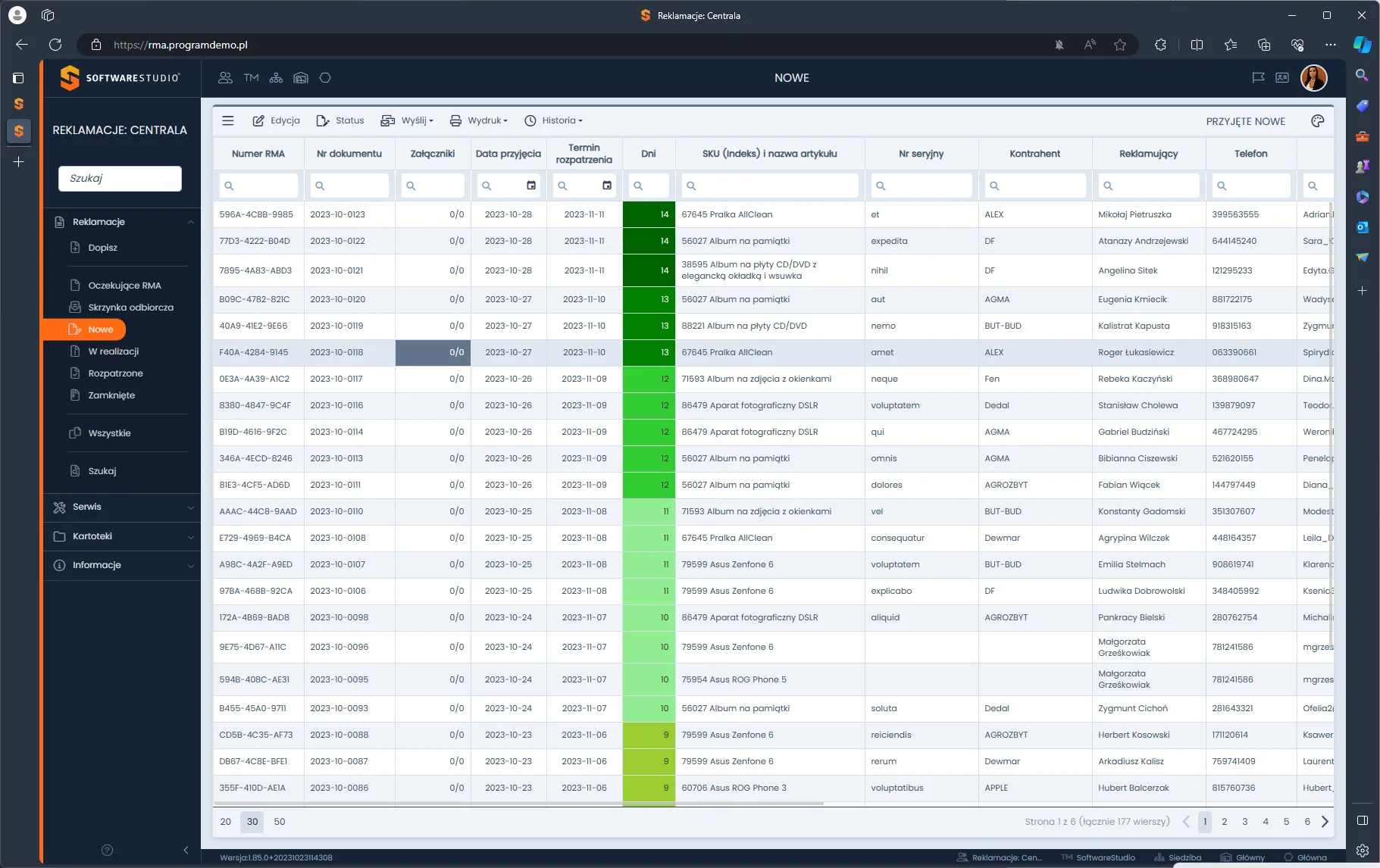
Task: Collapse the sidebar with the left arrow
Action: tap(186, 850)
